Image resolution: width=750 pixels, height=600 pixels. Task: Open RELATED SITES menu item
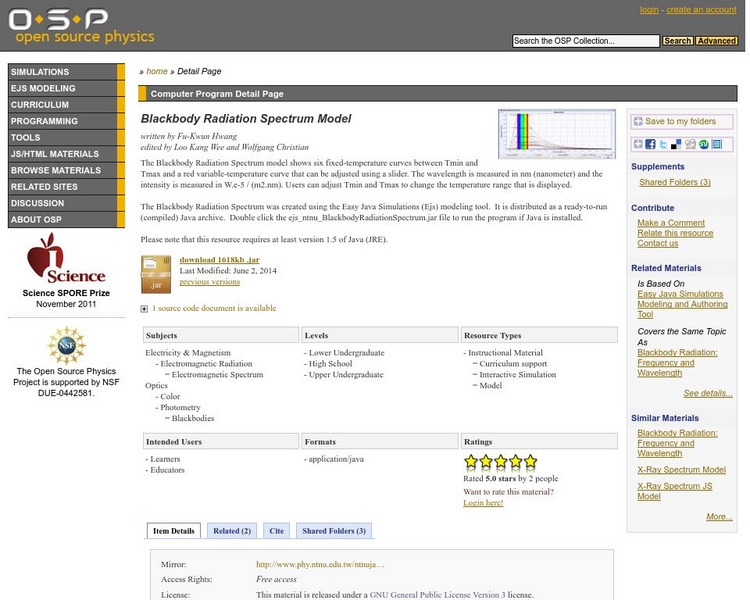click(66, 187)
